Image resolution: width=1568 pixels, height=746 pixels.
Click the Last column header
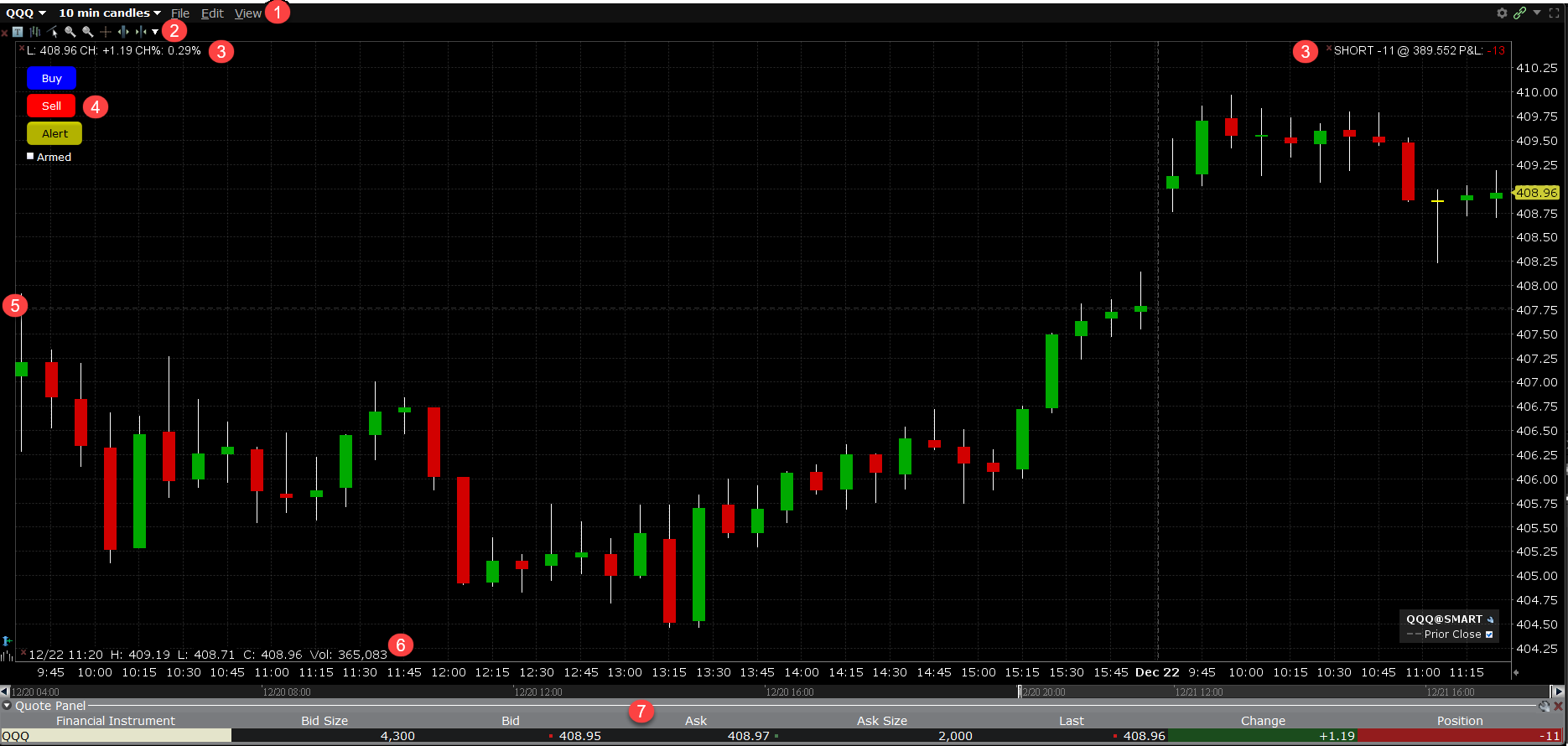[1072, 721]
